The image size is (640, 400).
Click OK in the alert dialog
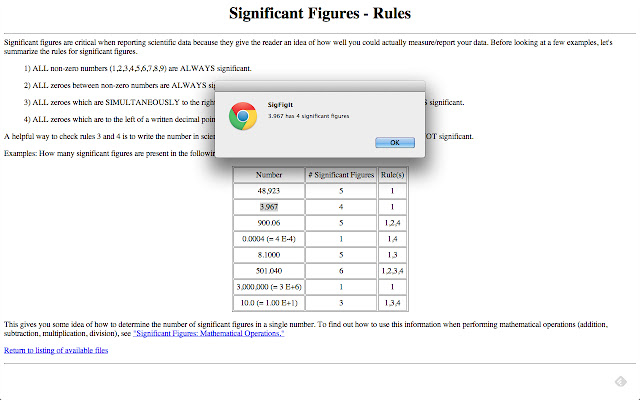(x=395, y=142)
